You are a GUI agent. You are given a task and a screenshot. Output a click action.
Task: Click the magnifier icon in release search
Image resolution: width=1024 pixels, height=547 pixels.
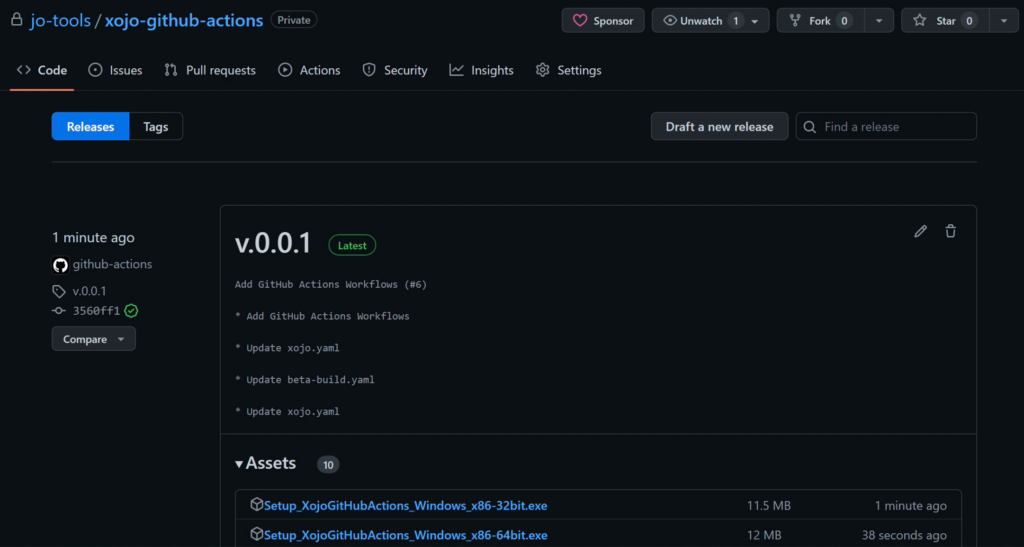pos(810,127)
